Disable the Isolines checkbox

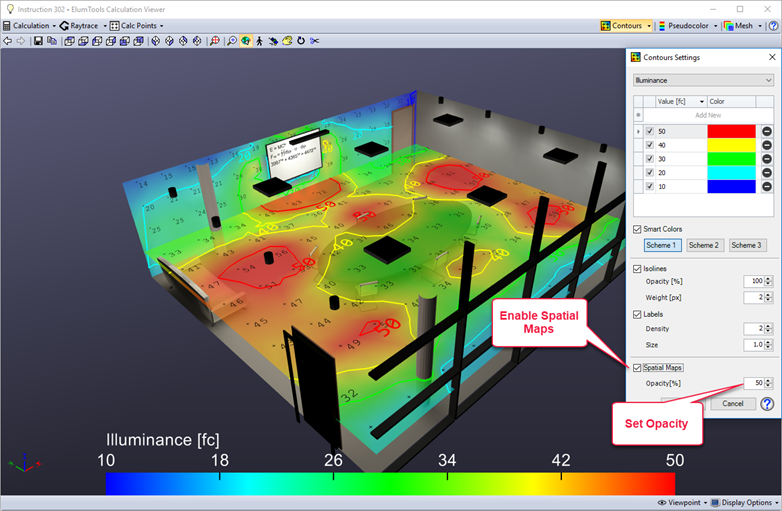point(638,268)
